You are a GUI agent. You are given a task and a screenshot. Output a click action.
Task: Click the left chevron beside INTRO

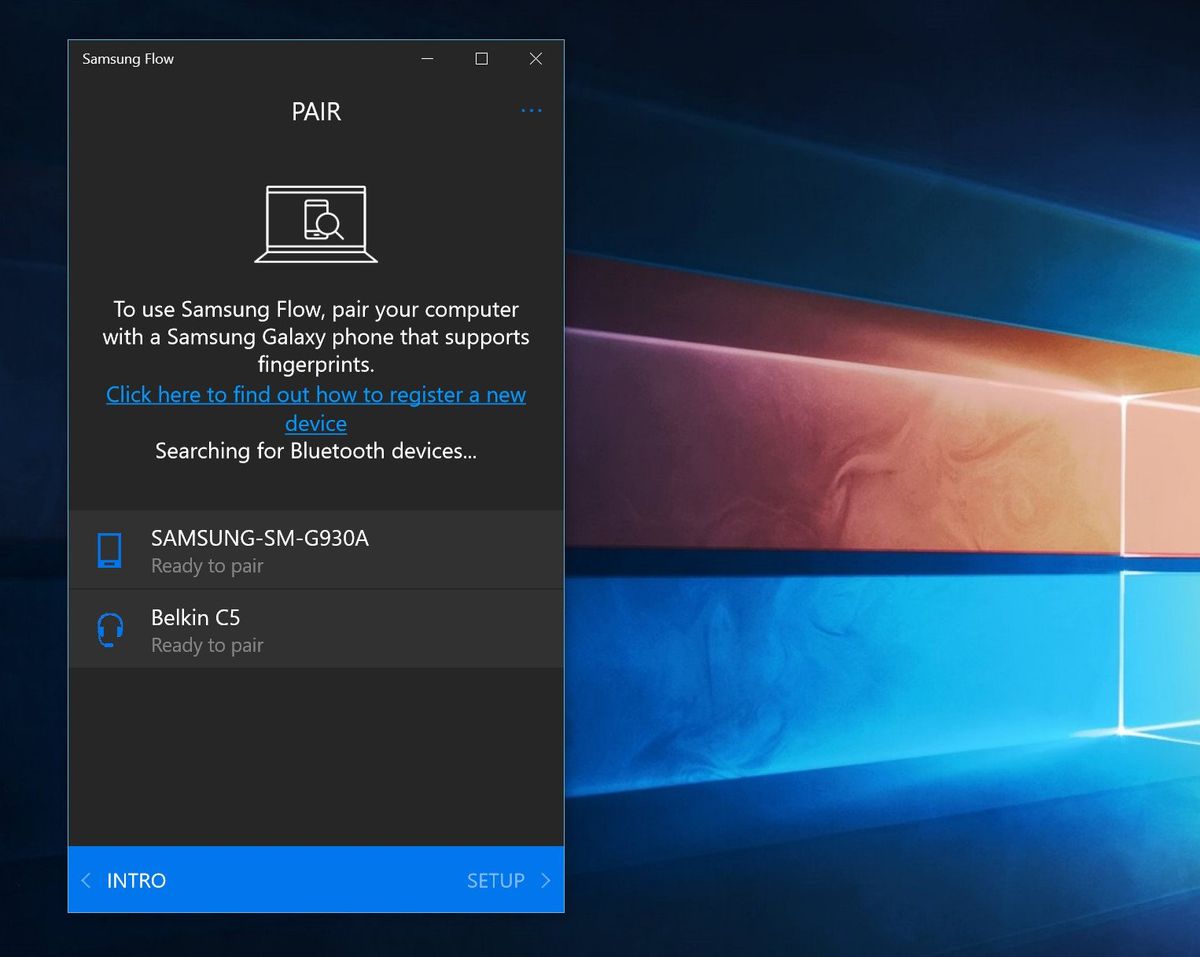coord(86,880)
